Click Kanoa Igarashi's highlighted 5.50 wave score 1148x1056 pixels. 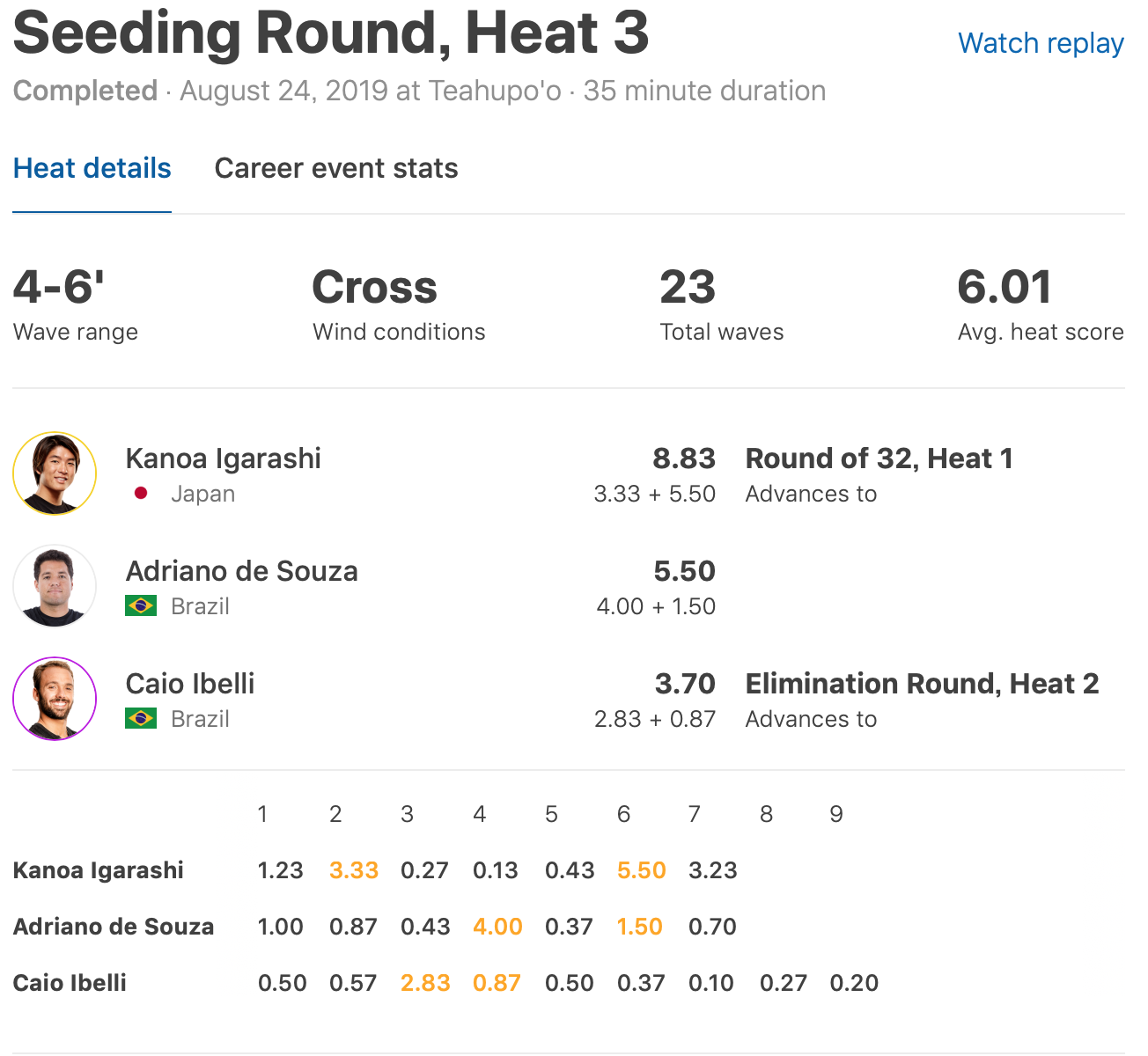(x=641, y=870)
